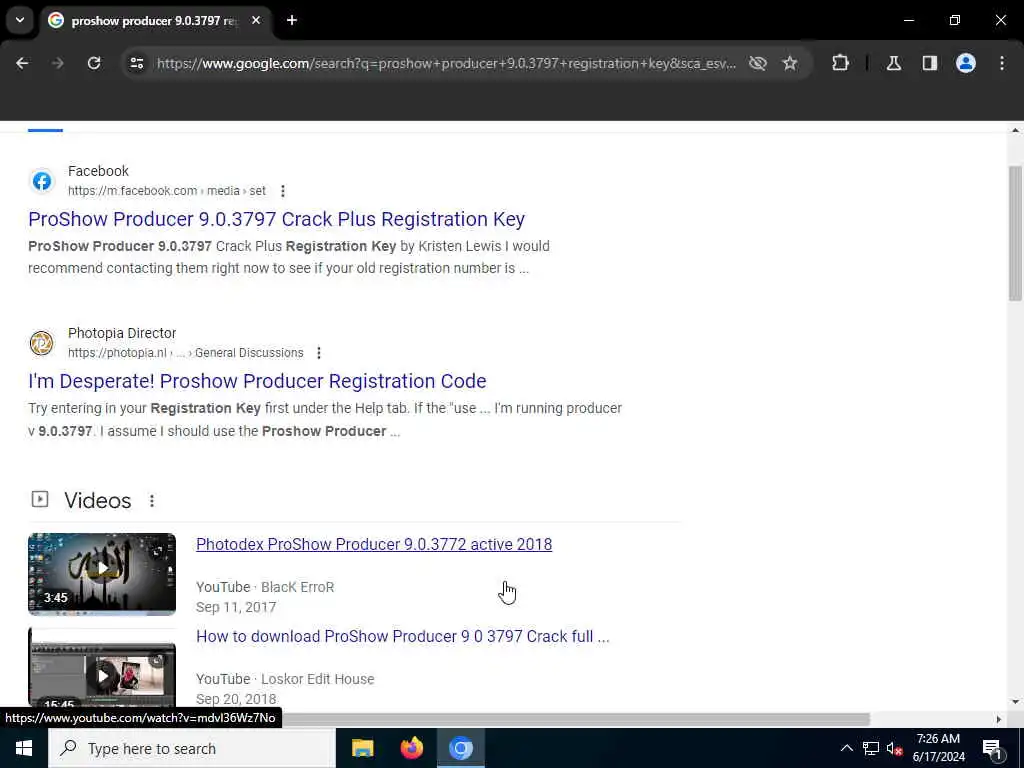The width and height of the screenshot is (1024, 768).
Task: Open the Windows Start menu
Action: coord(24,748)
